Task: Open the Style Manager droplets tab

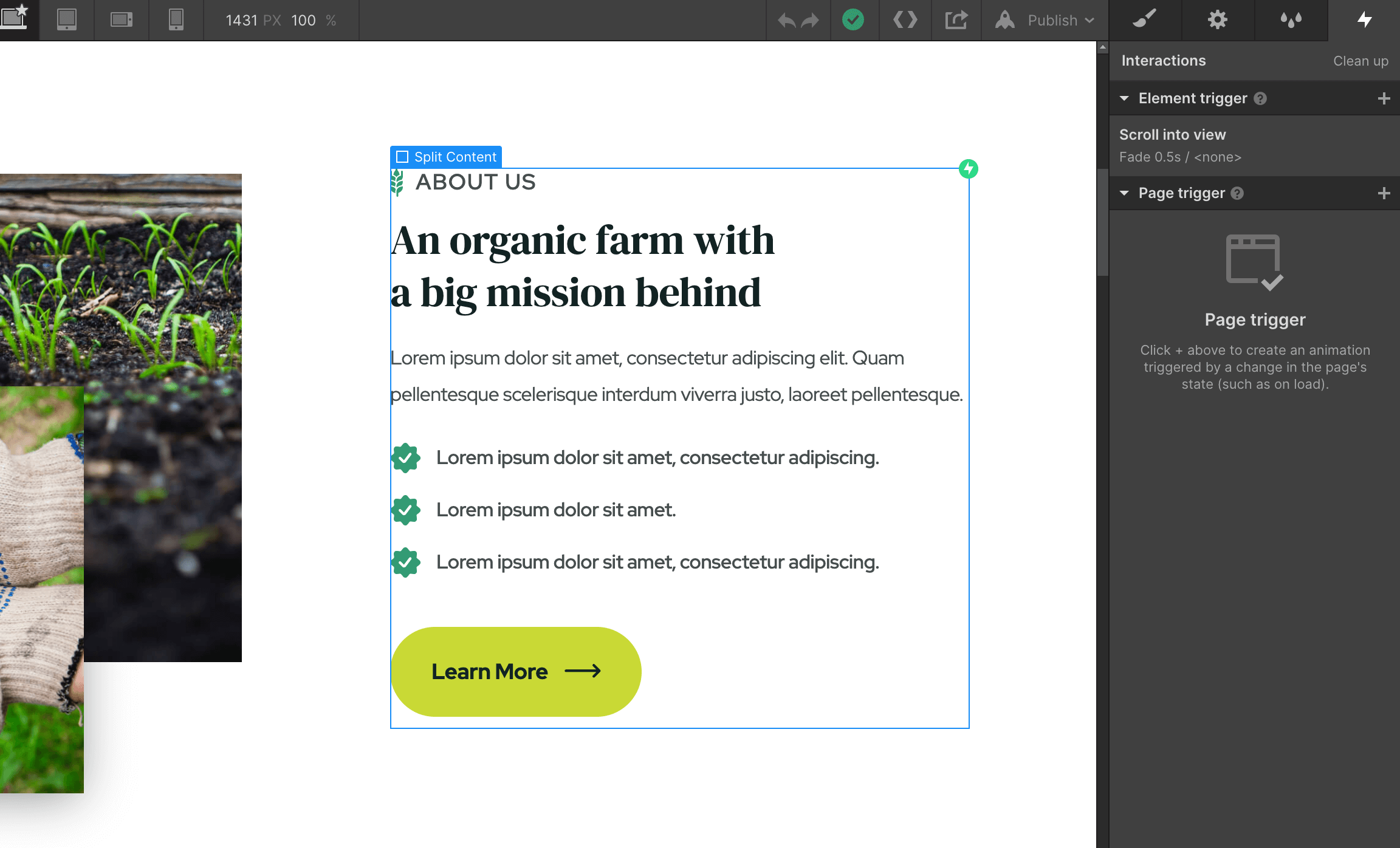Action: (x=1291, y=20)
